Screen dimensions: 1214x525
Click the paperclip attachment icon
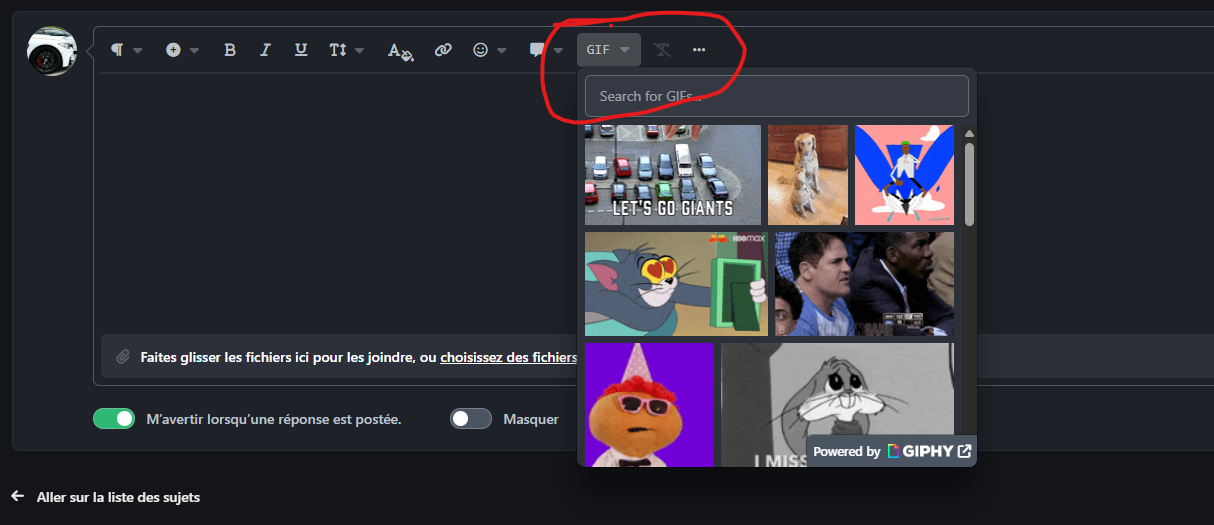(x=123, y=356)
